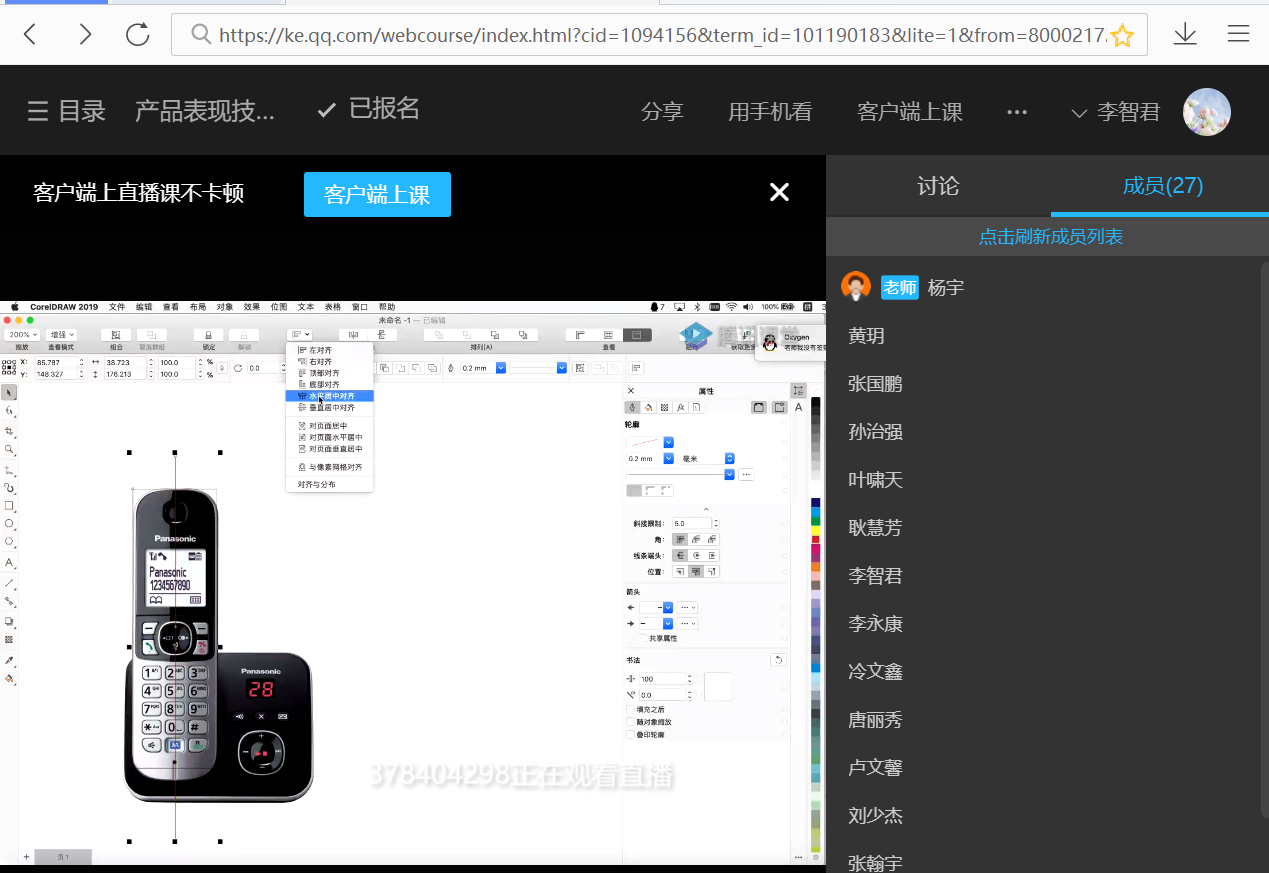The width and height of the screenshot is (1269, 873).
Task: Select the Shape edit tool in the toolbox
Action: click(9, 410)
